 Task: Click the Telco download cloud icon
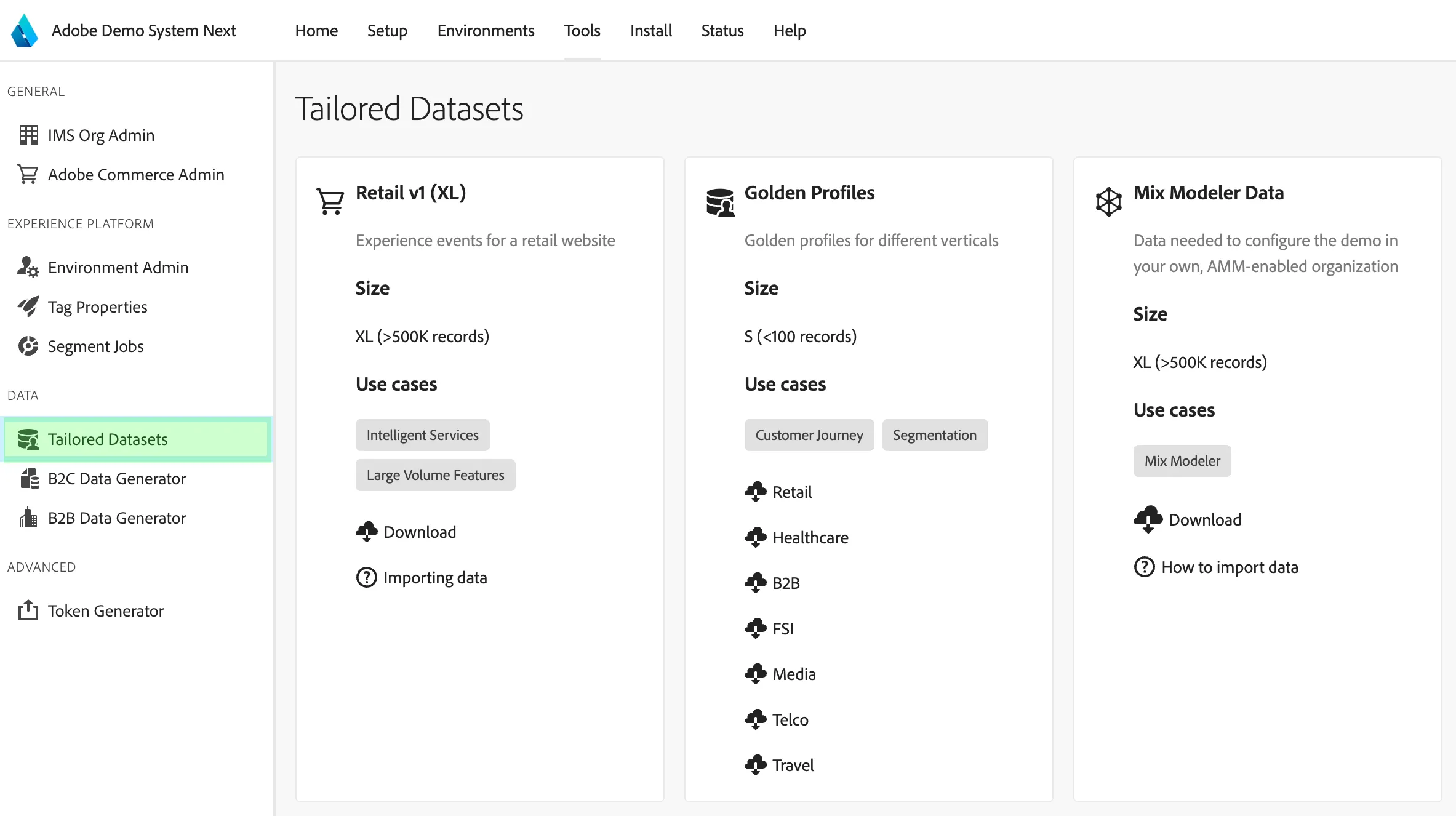pos(756,719)
